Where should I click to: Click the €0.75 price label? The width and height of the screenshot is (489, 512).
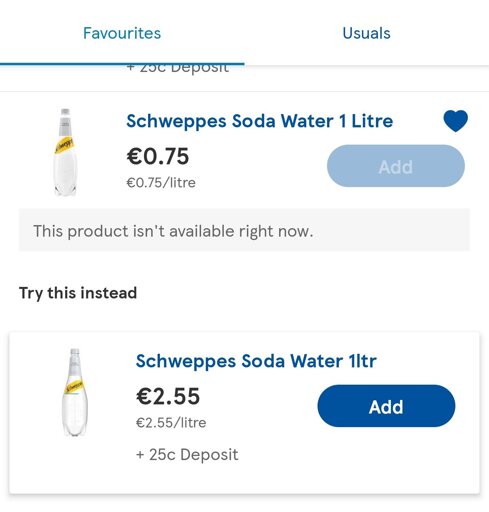158,156
